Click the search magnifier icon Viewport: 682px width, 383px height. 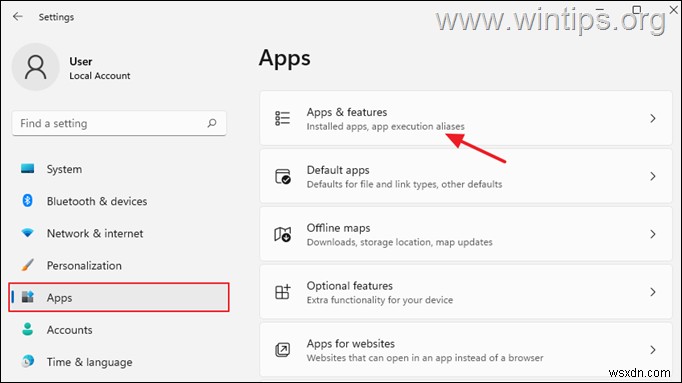point(212,123)
